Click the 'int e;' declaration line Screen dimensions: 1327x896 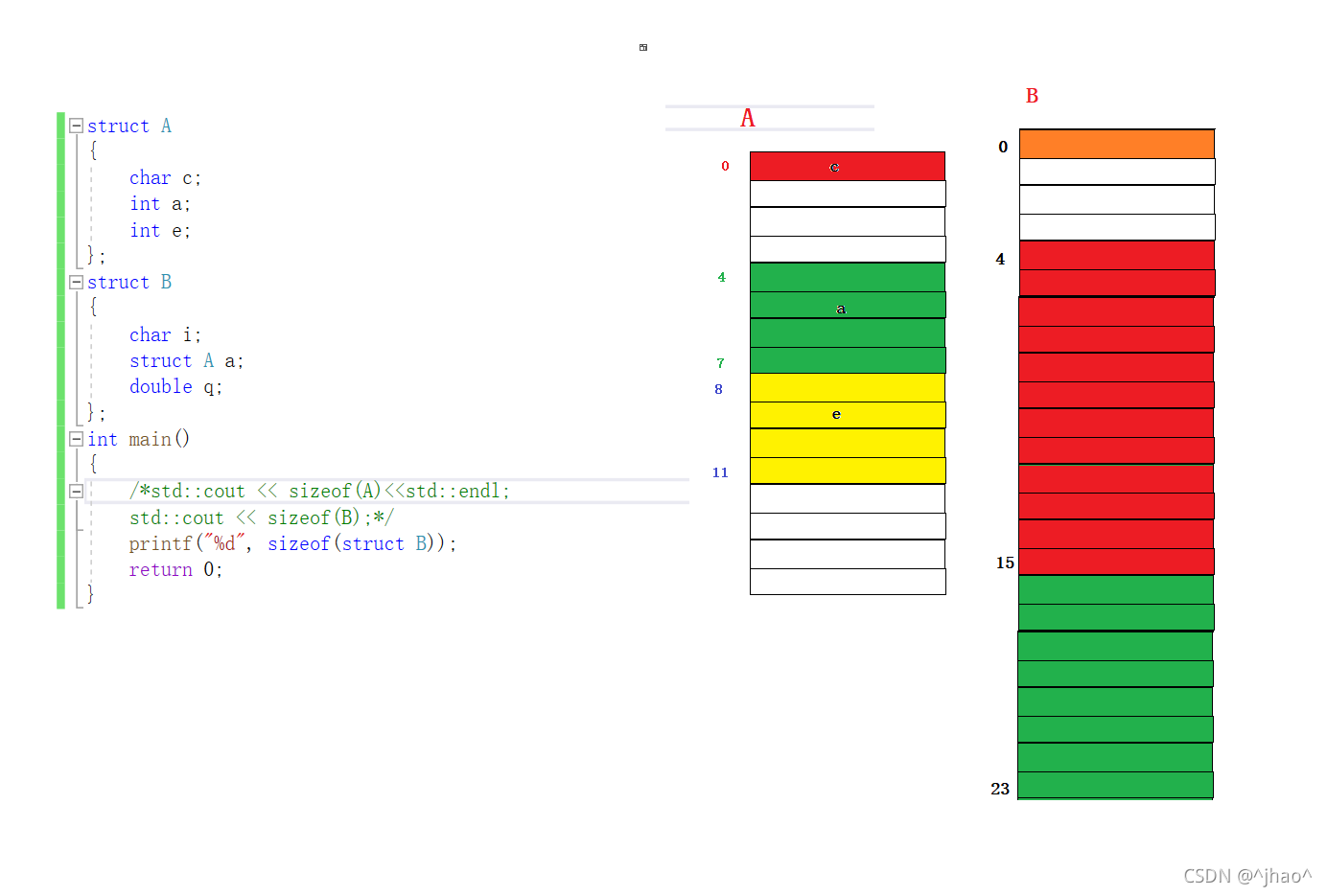160,231
